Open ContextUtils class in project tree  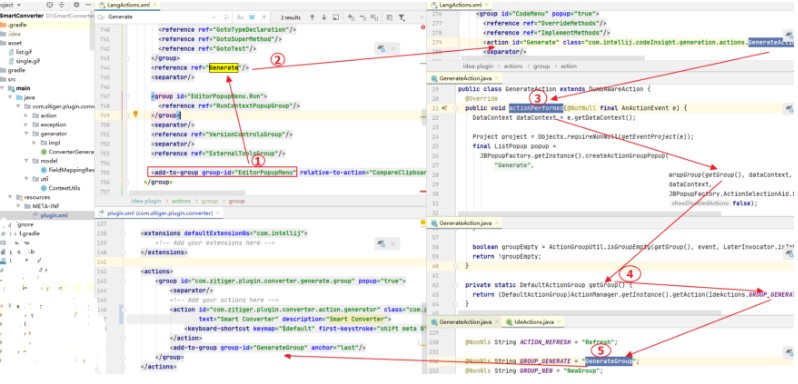click(63, 188)
